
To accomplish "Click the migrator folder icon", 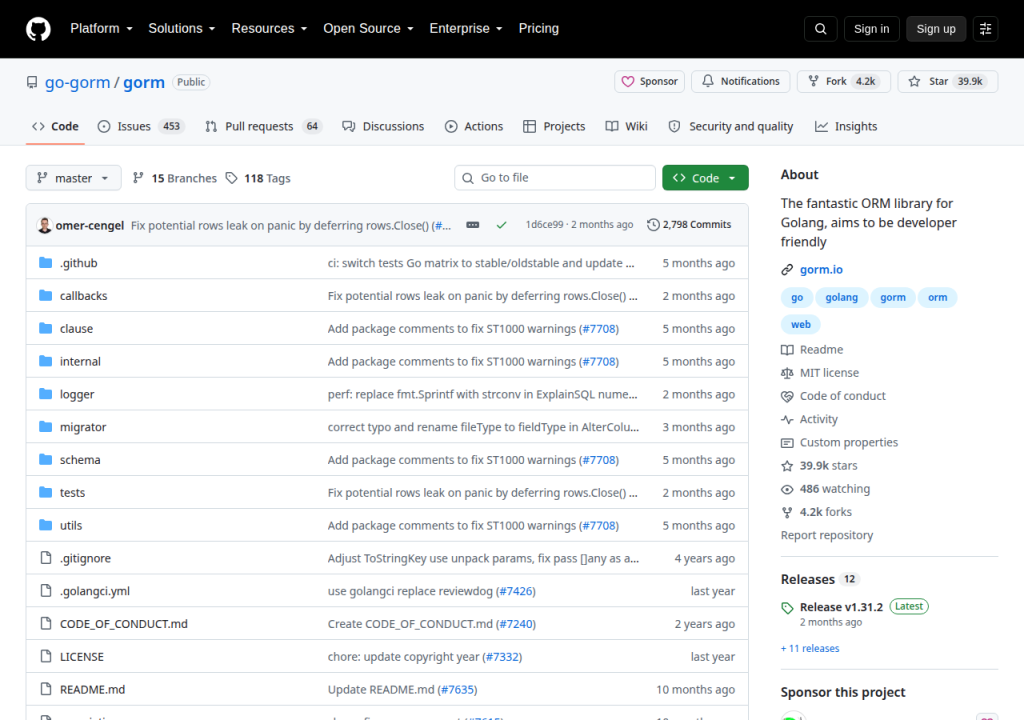I will [46, 427].
